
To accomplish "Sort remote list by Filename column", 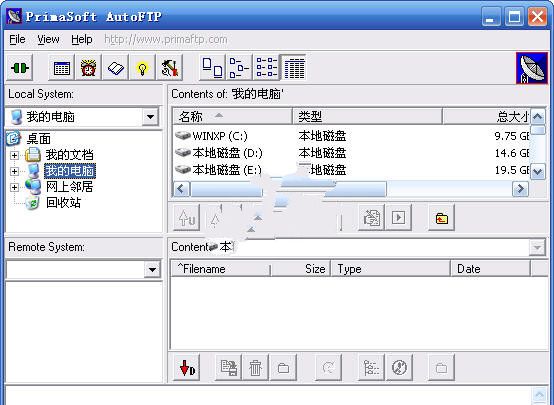I will coord(221,269).
